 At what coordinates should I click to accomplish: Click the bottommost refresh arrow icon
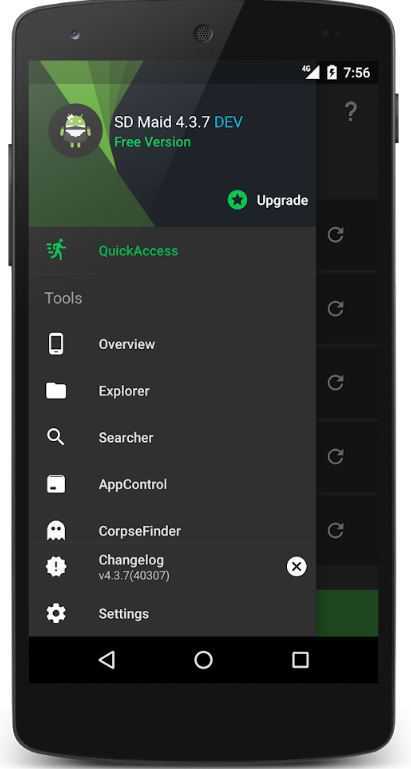point(335,530)
